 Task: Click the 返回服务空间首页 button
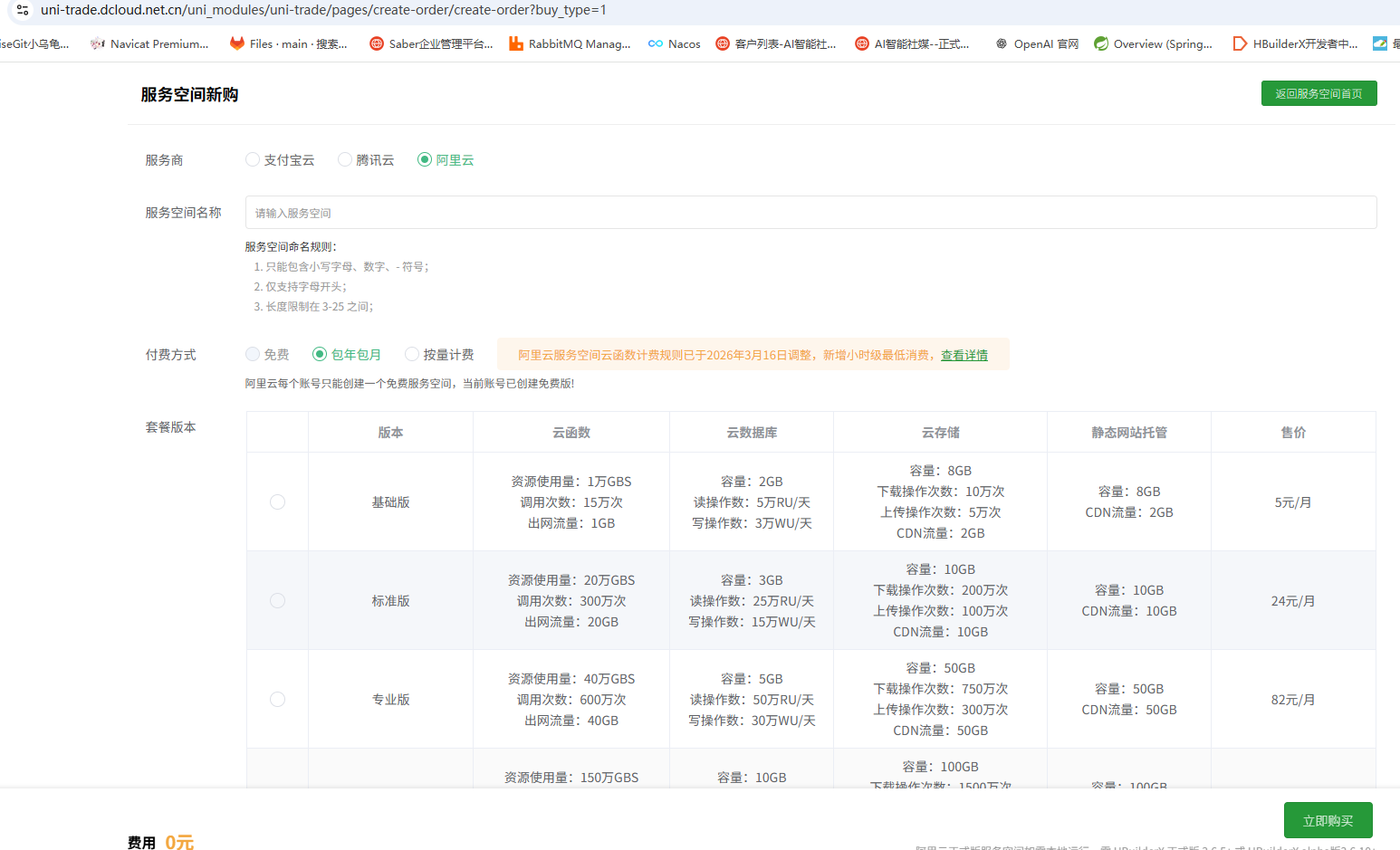[1318, 94]
